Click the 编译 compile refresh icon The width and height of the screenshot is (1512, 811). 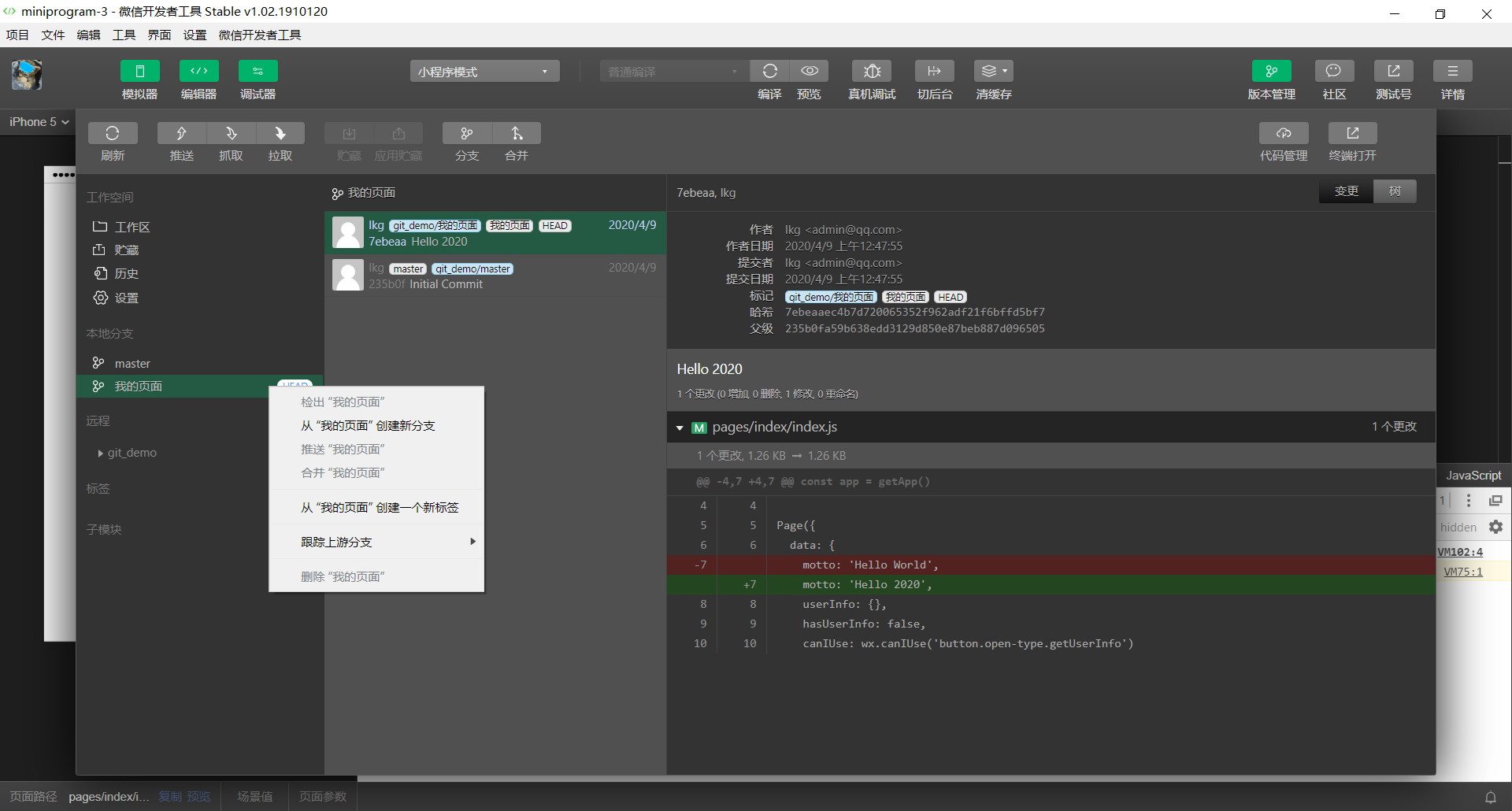[769, 72]
